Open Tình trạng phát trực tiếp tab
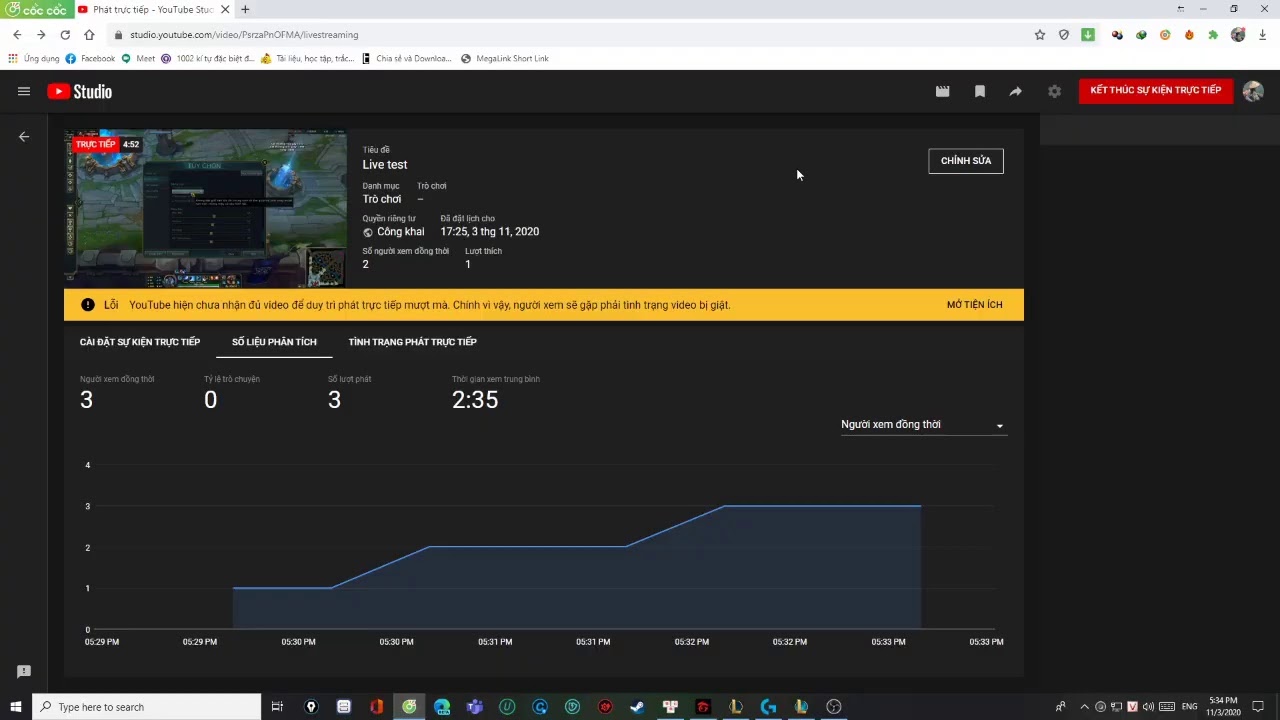This screenshot has height=720, width=1280. point(412,342)
